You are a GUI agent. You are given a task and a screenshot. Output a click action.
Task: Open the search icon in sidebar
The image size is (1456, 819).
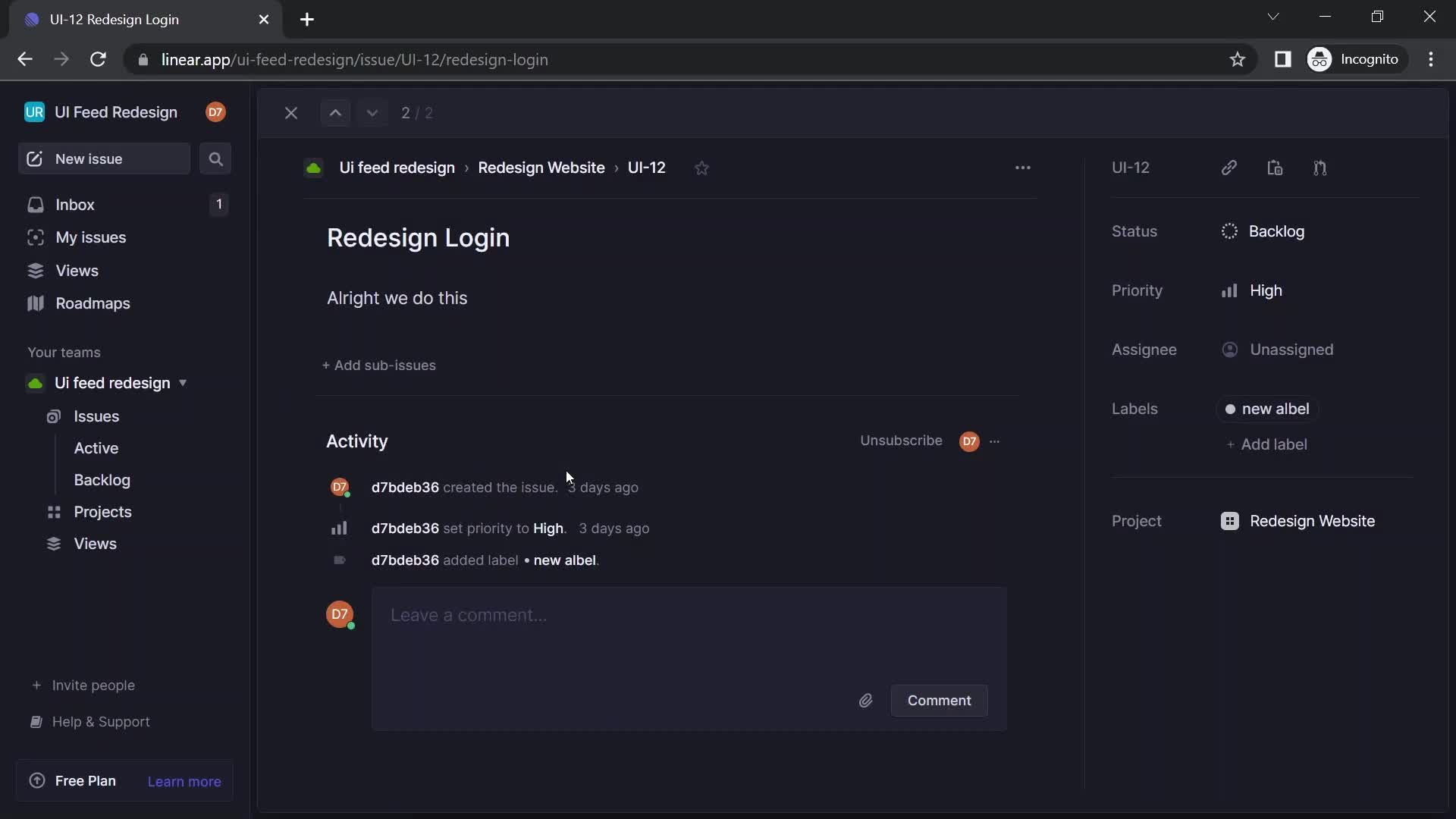click(215, 159)
